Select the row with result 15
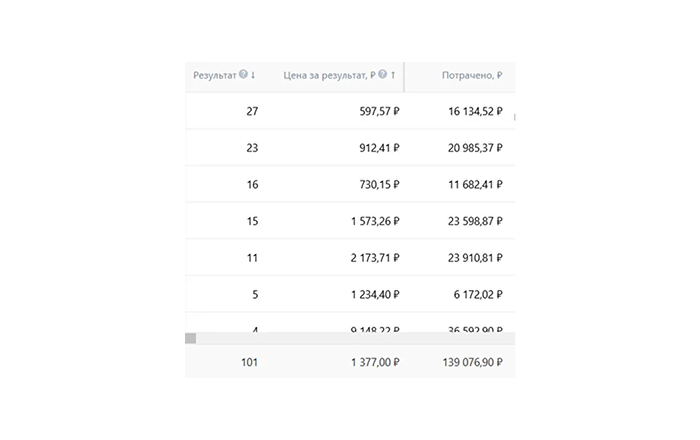This screenshot has height=440, width=700. pyautogui.click(x=350, y=221)
